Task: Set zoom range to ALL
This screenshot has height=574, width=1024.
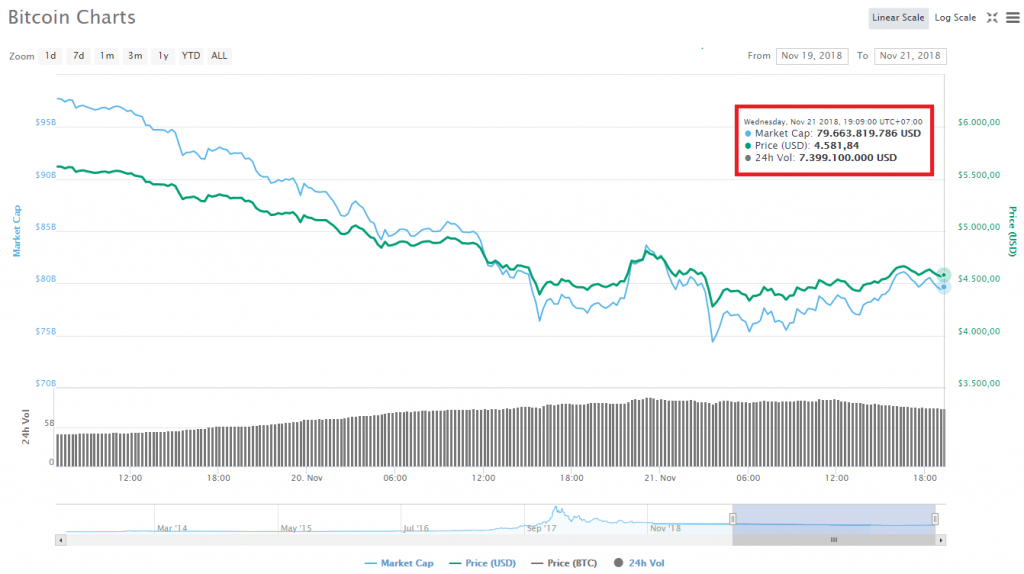Action: click(219, 56)
